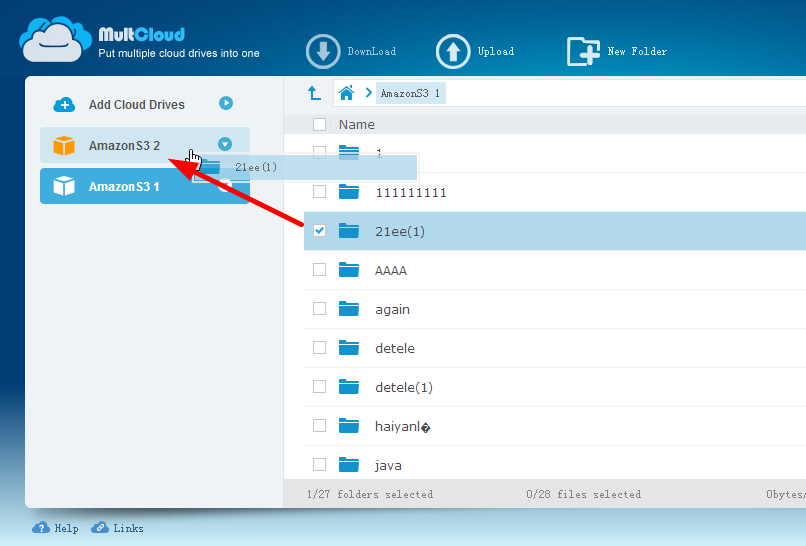Screen dimensions: 806x546
Task: Check the box for folder detele
Action: (x=319, y=348)
